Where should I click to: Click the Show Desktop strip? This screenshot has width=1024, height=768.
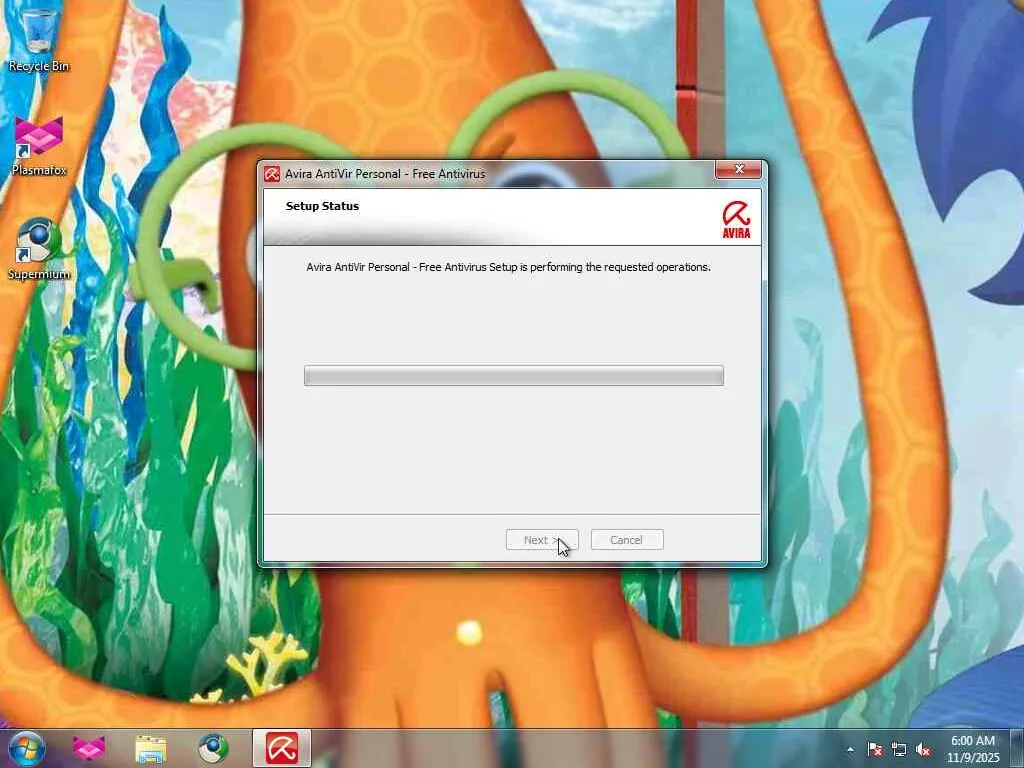point(1017,748)
